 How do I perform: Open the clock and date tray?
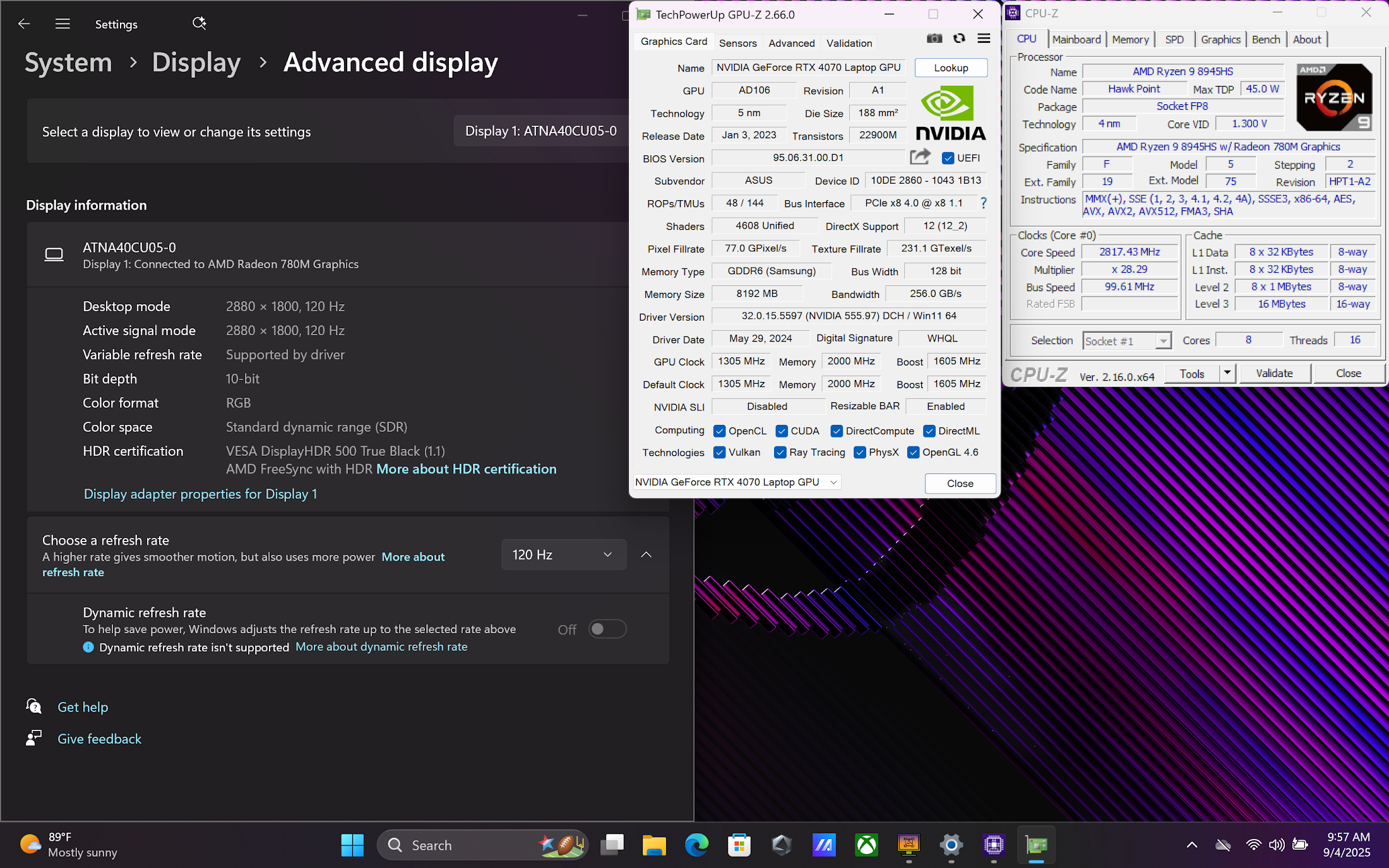point(1347,845)
